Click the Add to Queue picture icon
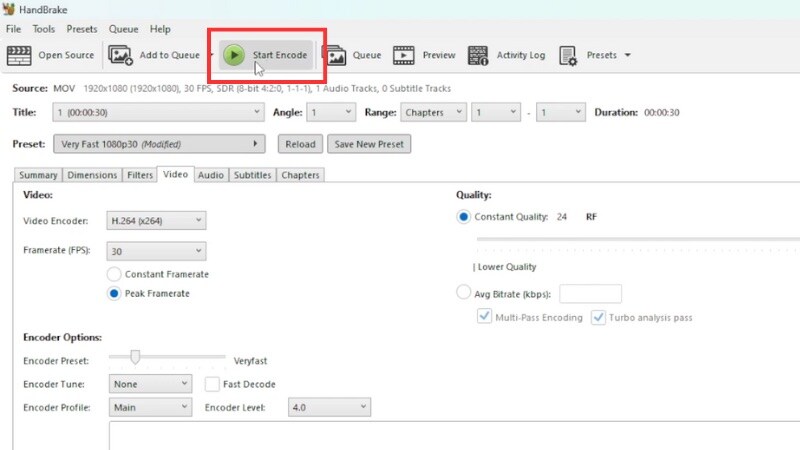Screen dimensions: 800x450 (x=120, y=55)
